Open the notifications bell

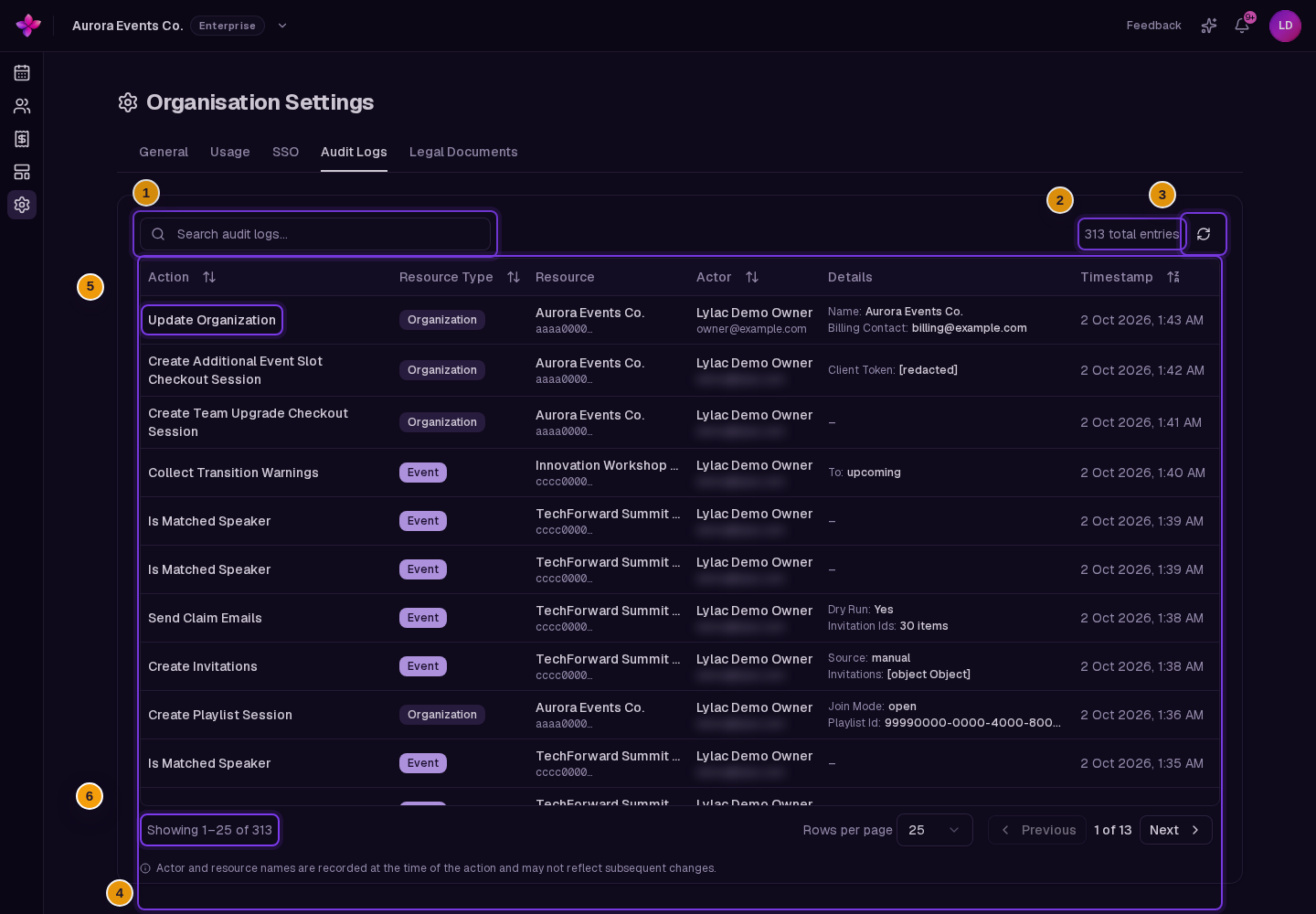[1242, 26]
